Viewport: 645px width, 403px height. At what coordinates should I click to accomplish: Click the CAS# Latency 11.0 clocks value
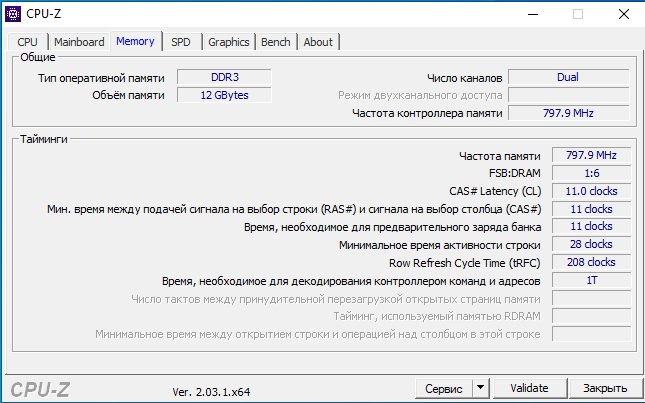[x=590, y=191]
